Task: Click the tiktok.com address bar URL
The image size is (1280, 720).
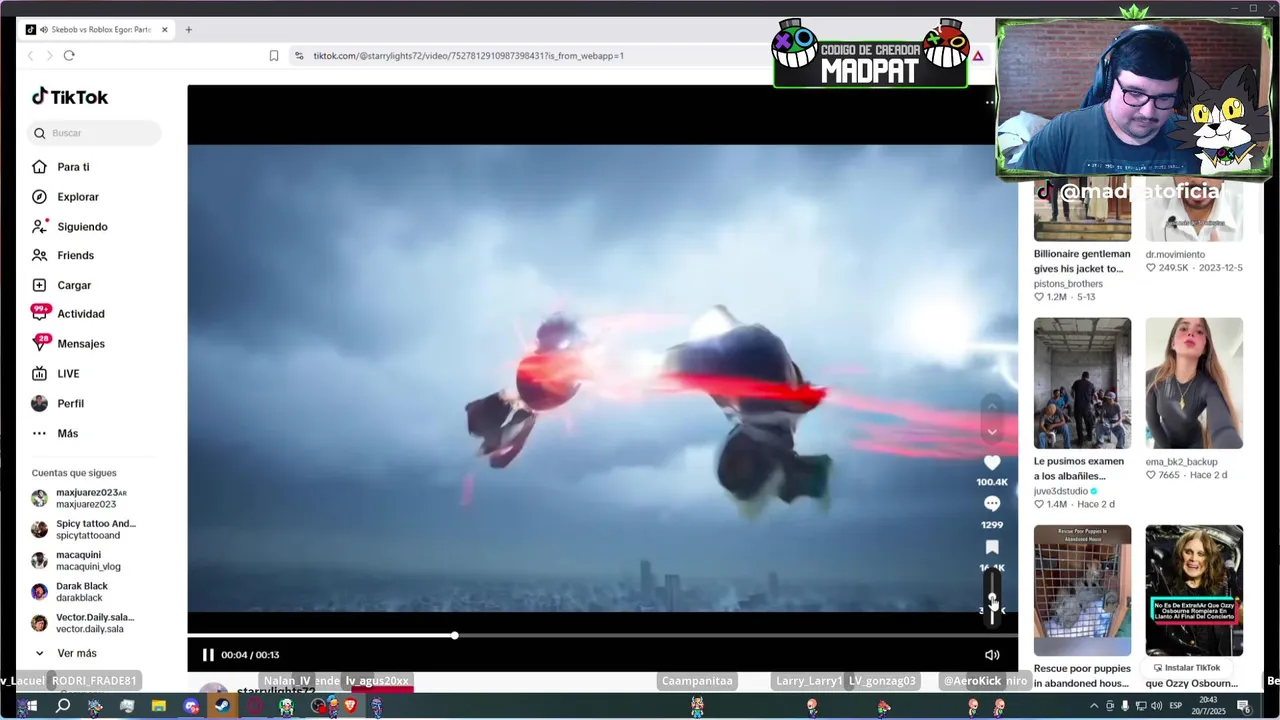Action: [468, 56]
